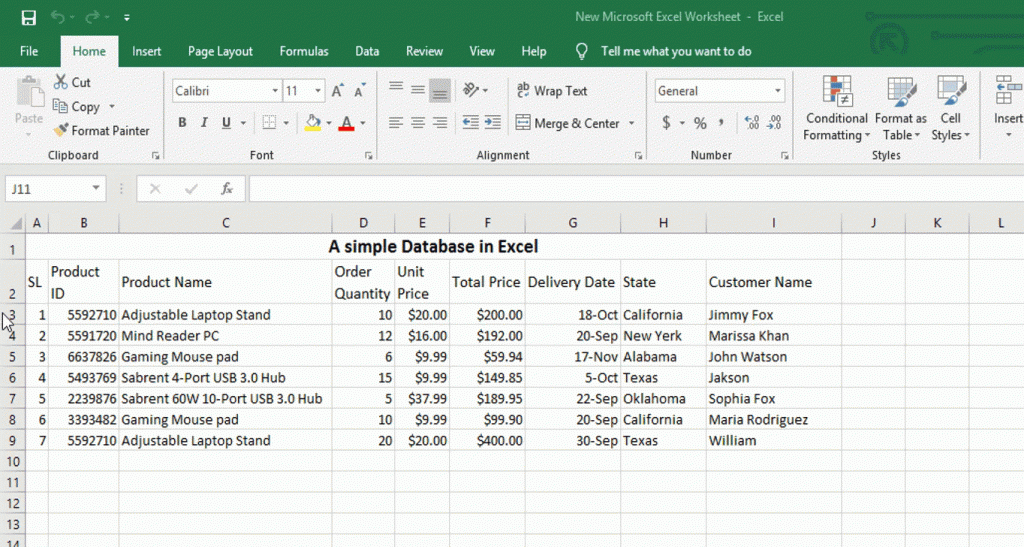Image resolution: width=1024 pixels, height=547 pixels.
Task: Apply yellow Fill Color bucket
Action: pos(313,123)
